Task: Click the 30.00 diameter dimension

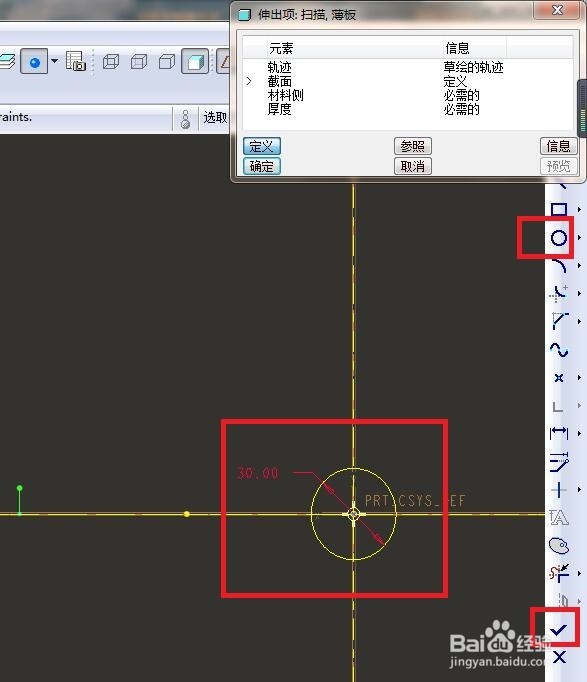Action: click(x=257, y=473)
